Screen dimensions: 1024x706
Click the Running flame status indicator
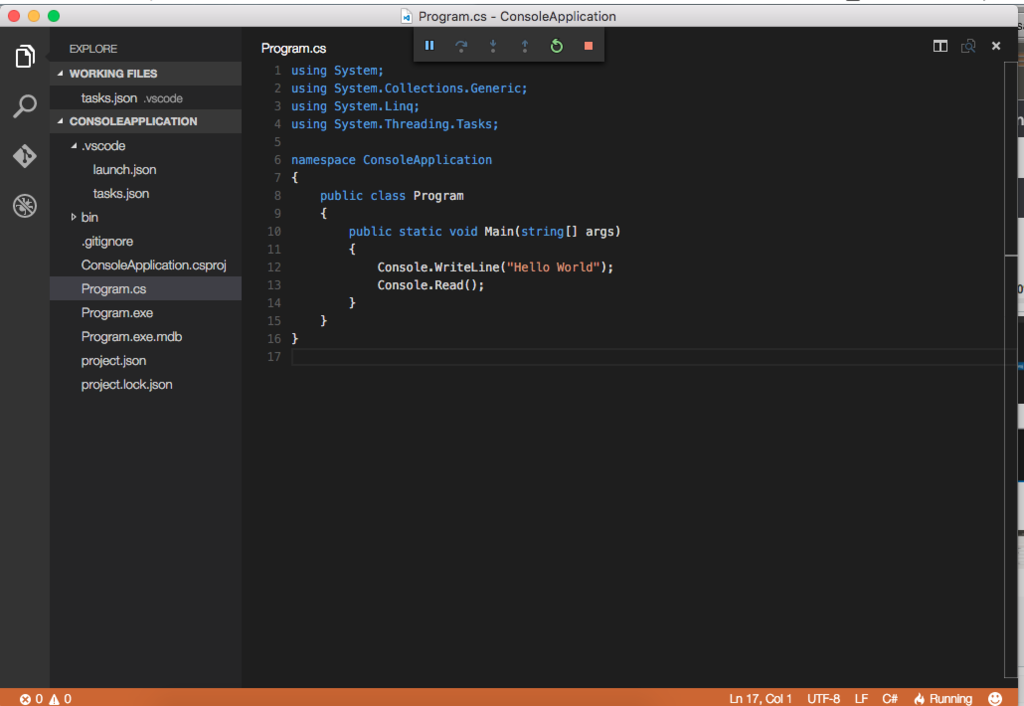point(943,699)
